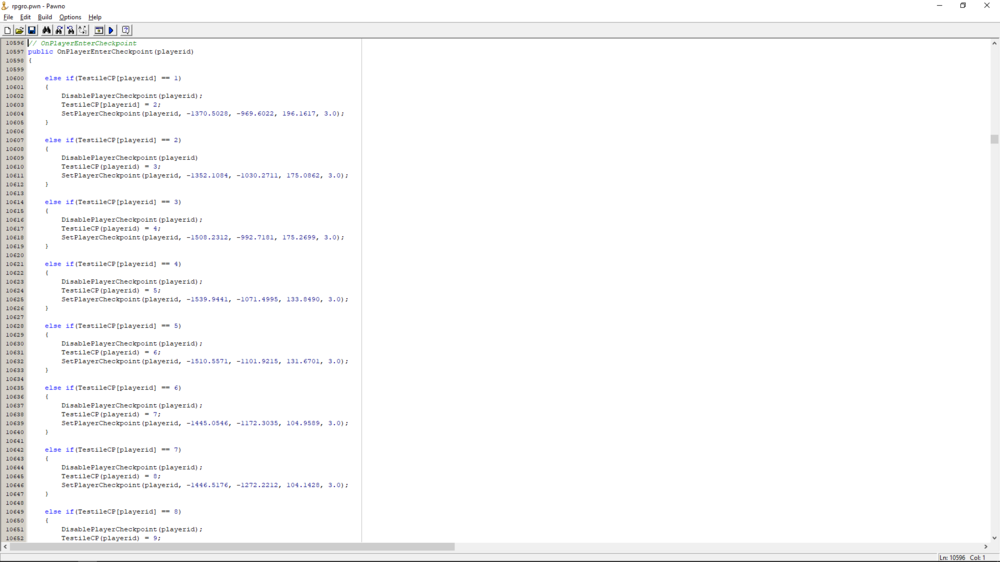The height and width of the screenshot is (562, 1000).
Task: Click line number 10621 in the gutter
Action: [15, 264]
